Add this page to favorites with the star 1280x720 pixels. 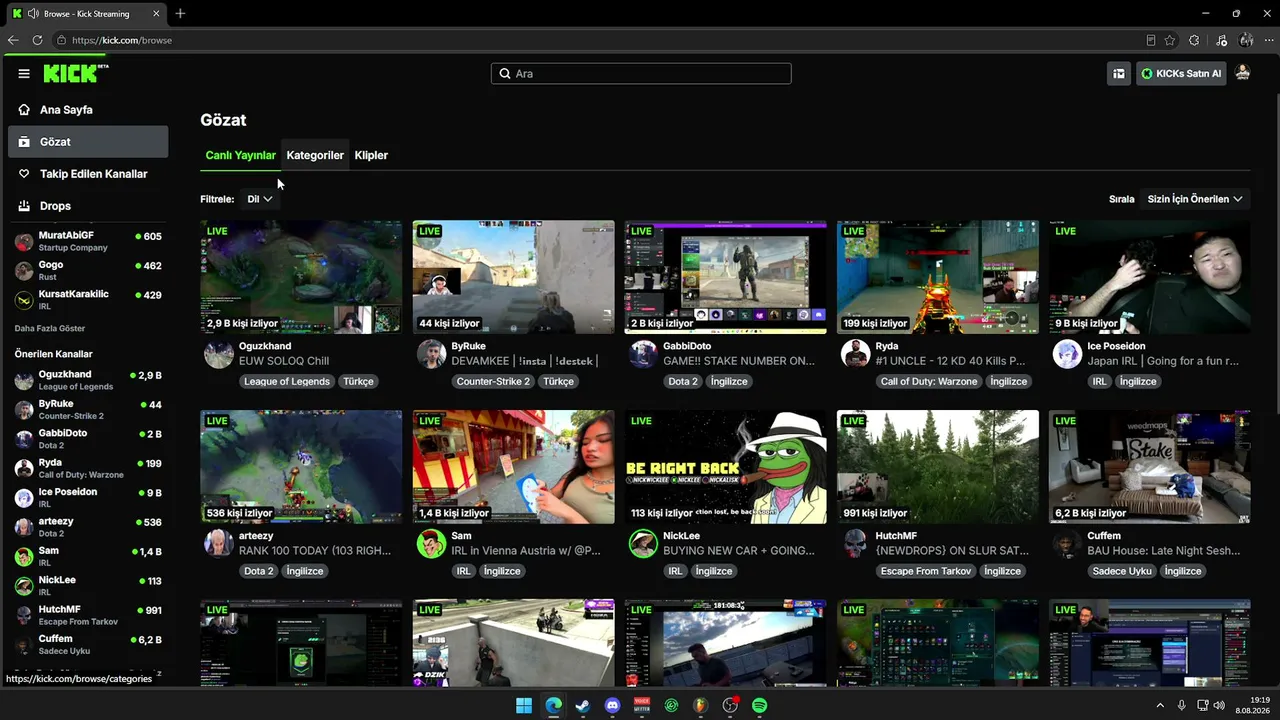1170,40
